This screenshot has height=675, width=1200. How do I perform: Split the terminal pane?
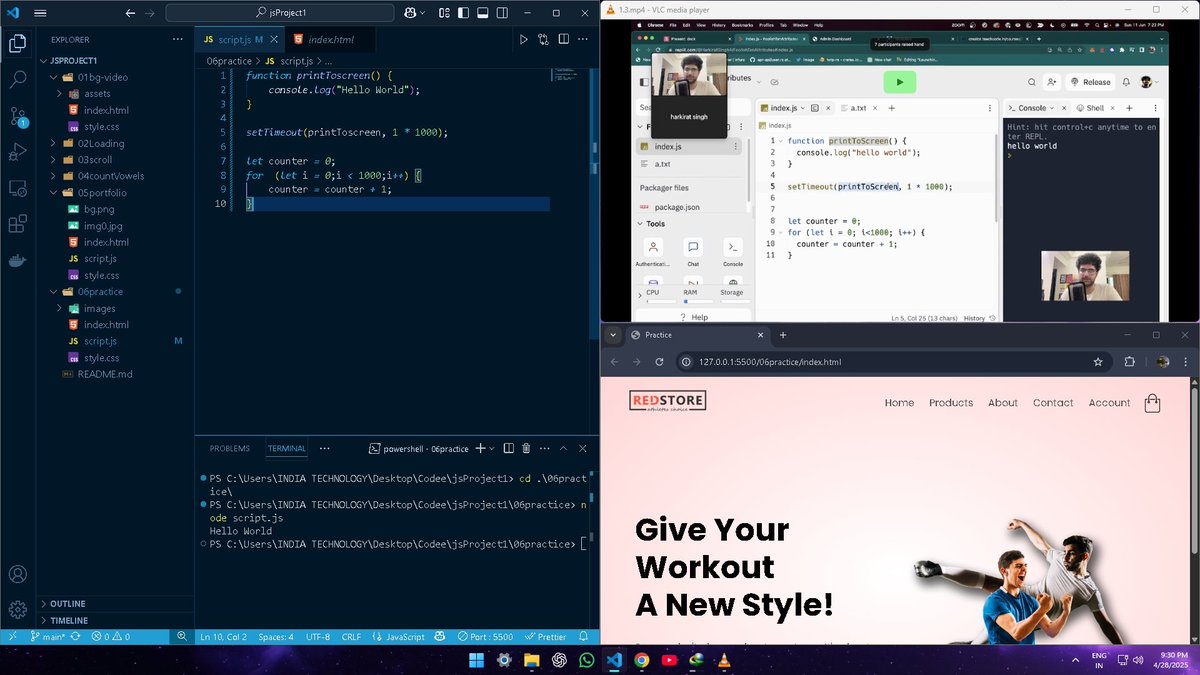click(x=509, y=448)
